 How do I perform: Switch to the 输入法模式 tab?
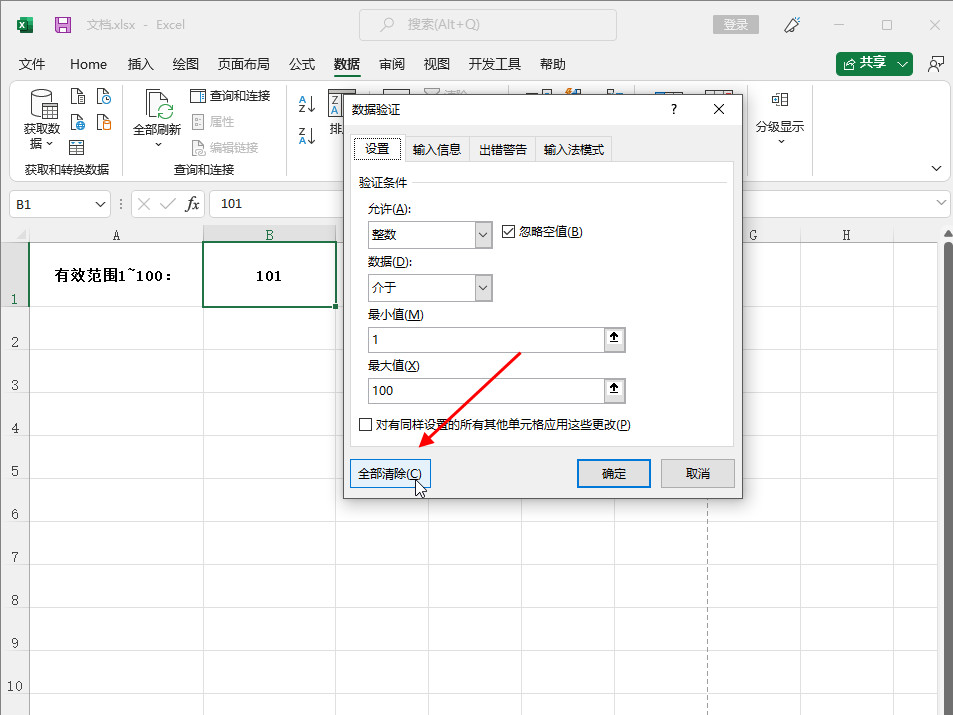tap(573, 150)
